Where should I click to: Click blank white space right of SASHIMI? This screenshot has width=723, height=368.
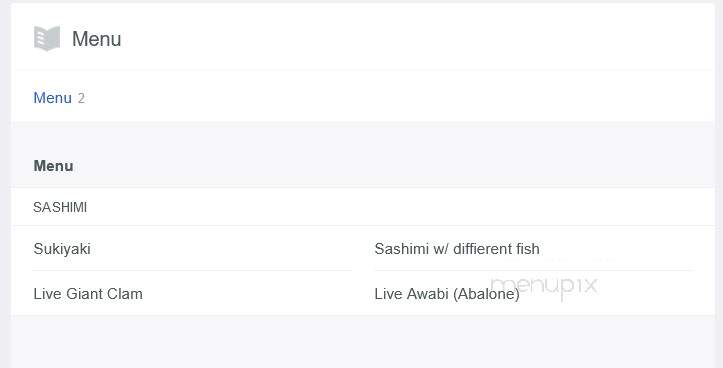point(397,207)
